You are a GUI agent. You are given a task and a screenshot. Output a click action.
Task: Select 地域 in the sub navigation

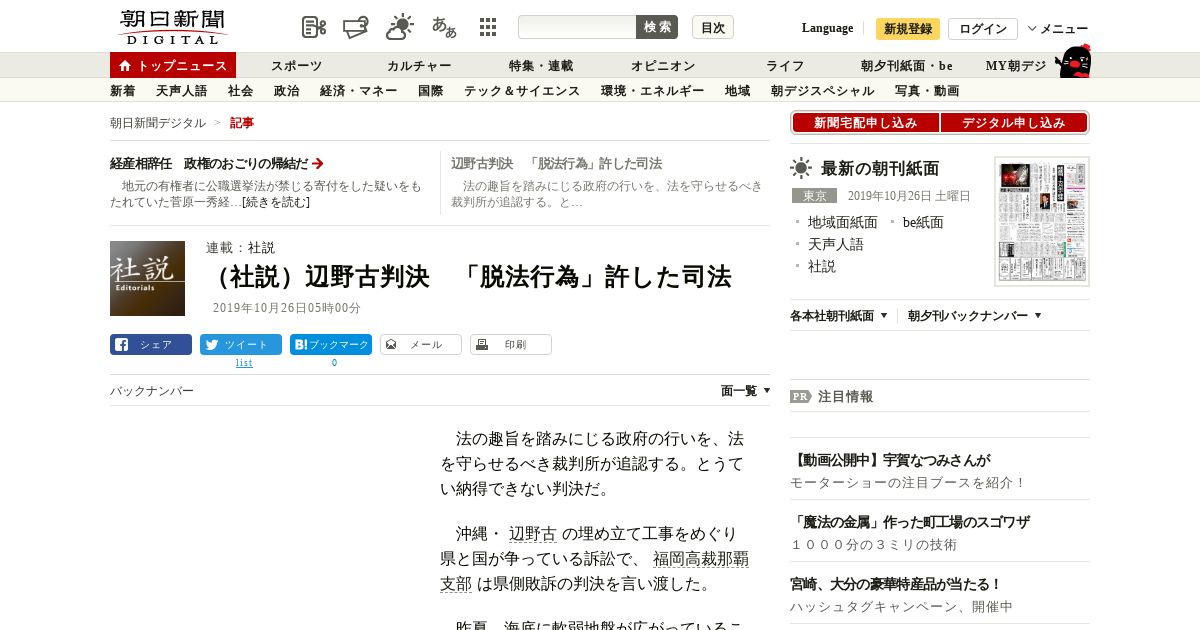click(738, 91)
